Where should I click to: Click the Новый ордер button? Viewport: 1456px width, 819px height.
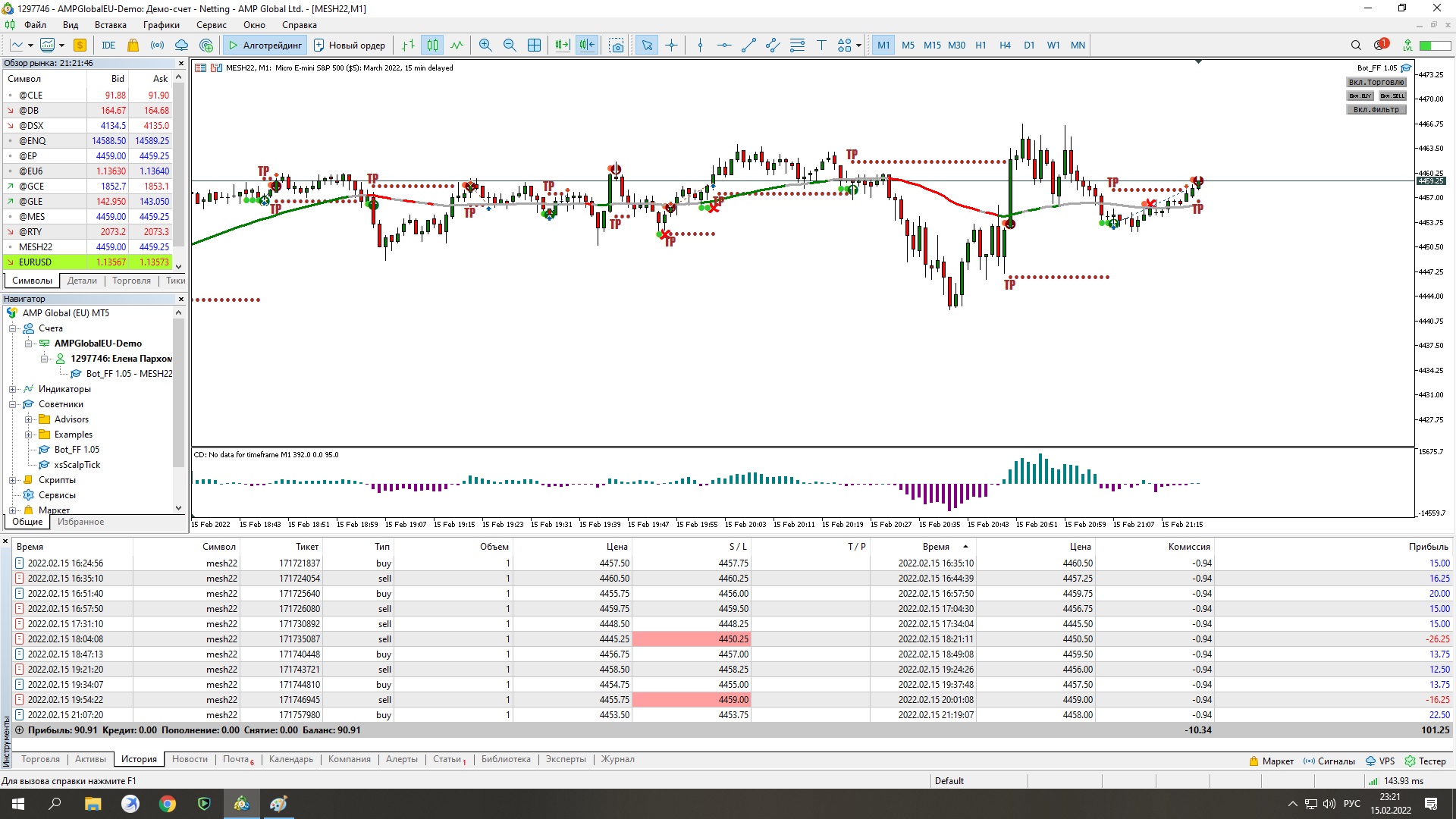point(350,45)
